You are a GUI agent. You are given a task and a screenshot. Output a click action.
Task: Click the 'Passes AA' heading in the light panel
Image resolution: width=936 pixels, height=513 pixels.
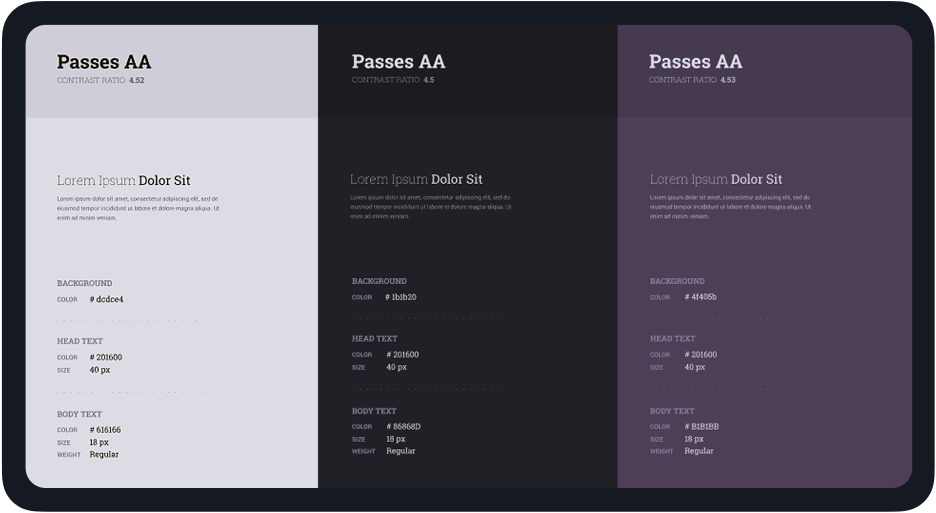[x=104, y=62]
